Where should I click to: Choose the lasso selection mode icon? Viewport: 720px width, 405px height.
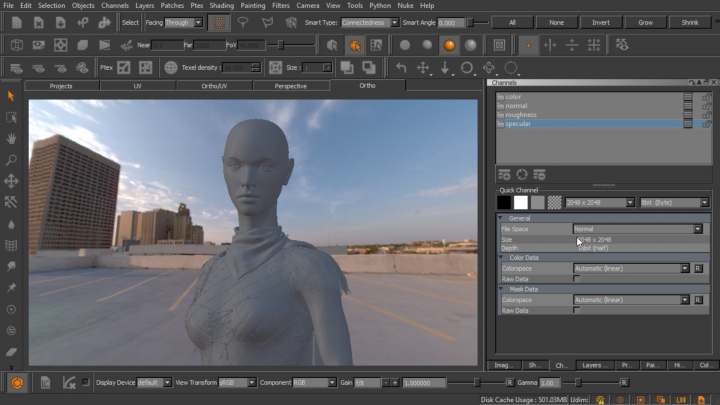point(244,22)
